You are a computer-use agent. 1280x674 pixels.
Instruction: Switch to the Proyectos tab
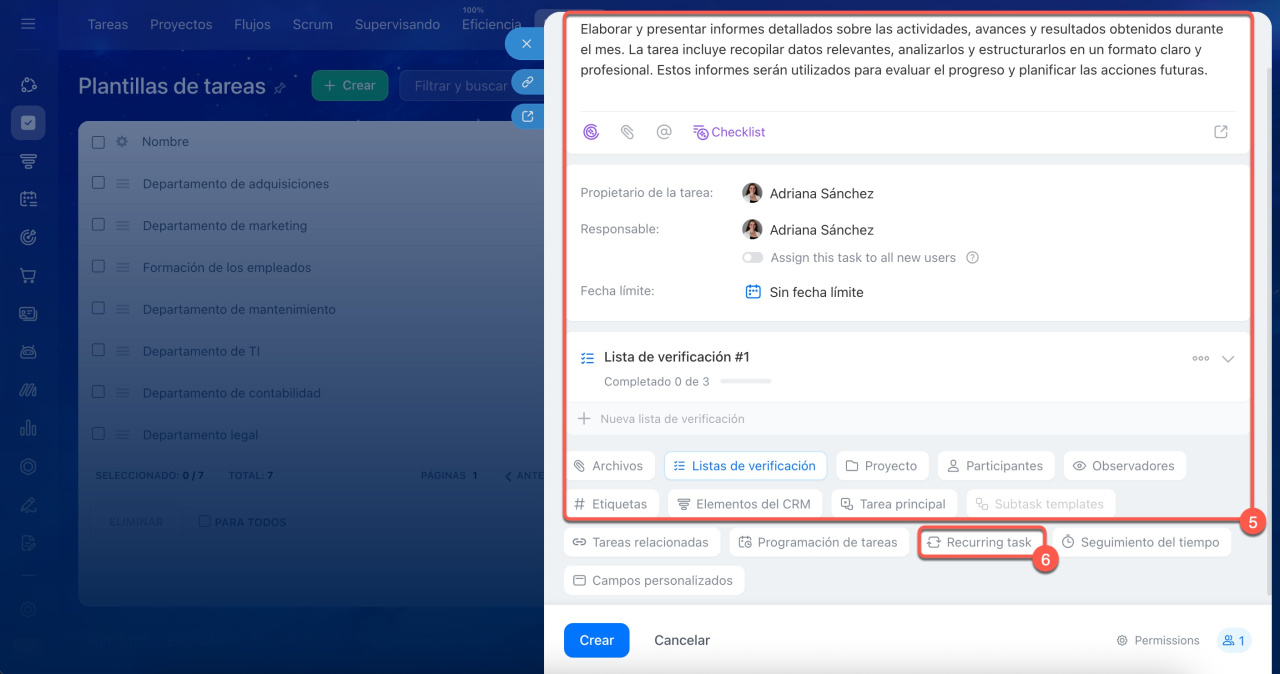pyautogui.click(x=181, y=24)
